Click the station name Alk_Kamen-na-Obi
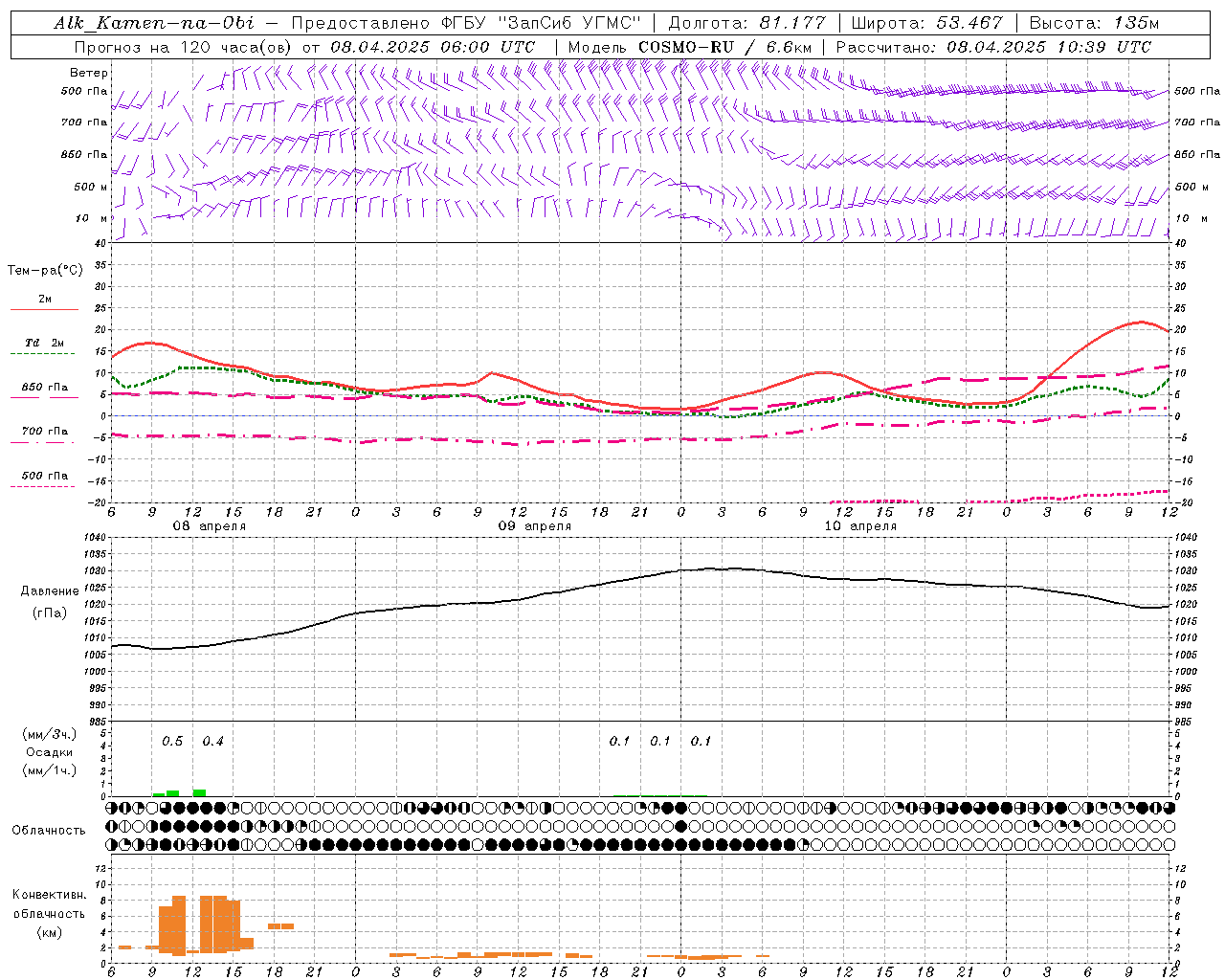1225x980 pixels. (x=154, y=23)
